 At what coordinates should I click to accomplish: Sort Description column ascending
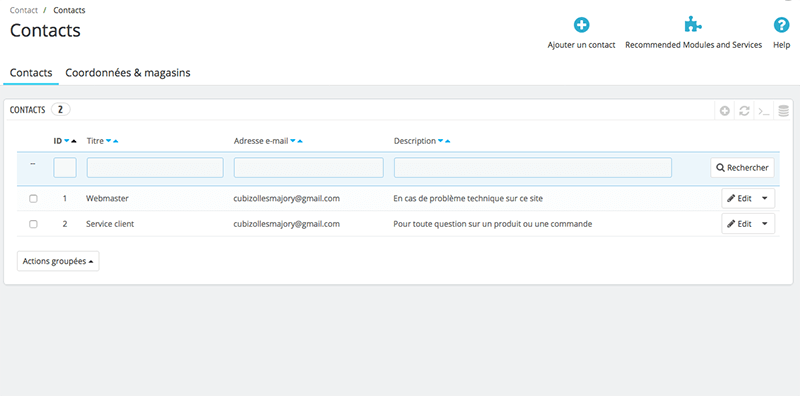coord(447,141)
